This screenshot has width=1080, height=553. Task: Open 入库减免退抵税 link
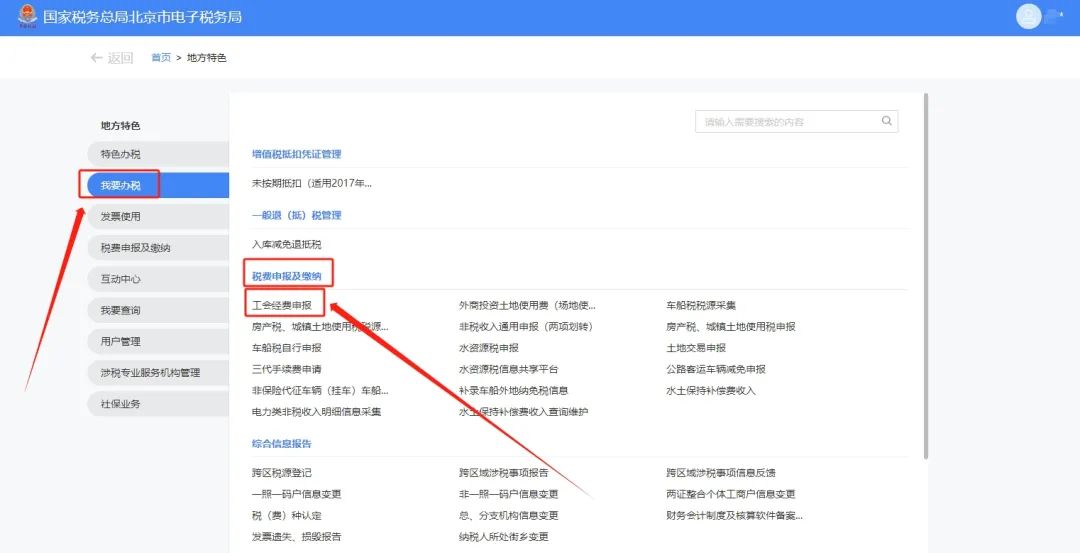point(287,244)
